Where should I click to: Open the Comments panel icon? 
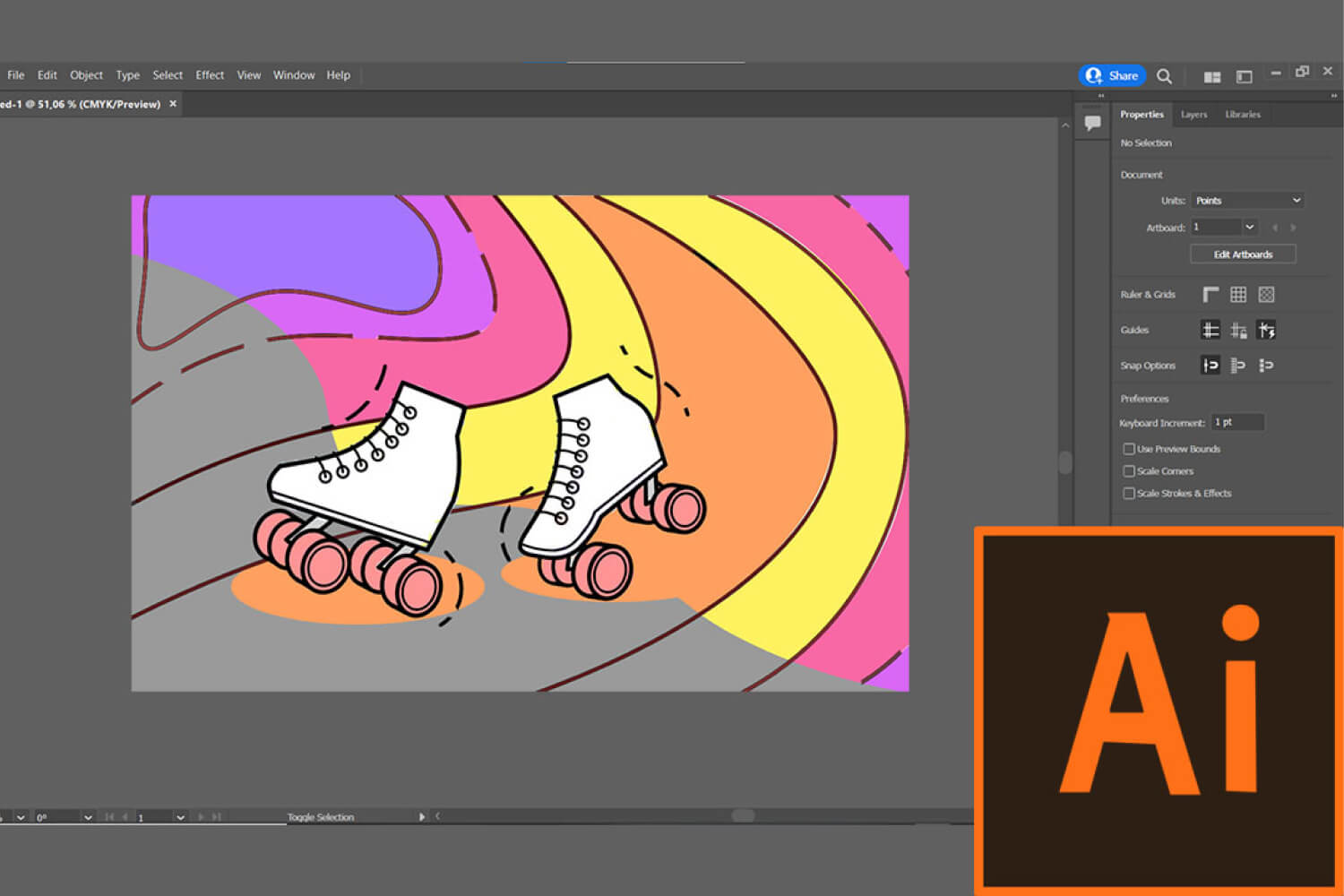click(x=1092, y=123)
